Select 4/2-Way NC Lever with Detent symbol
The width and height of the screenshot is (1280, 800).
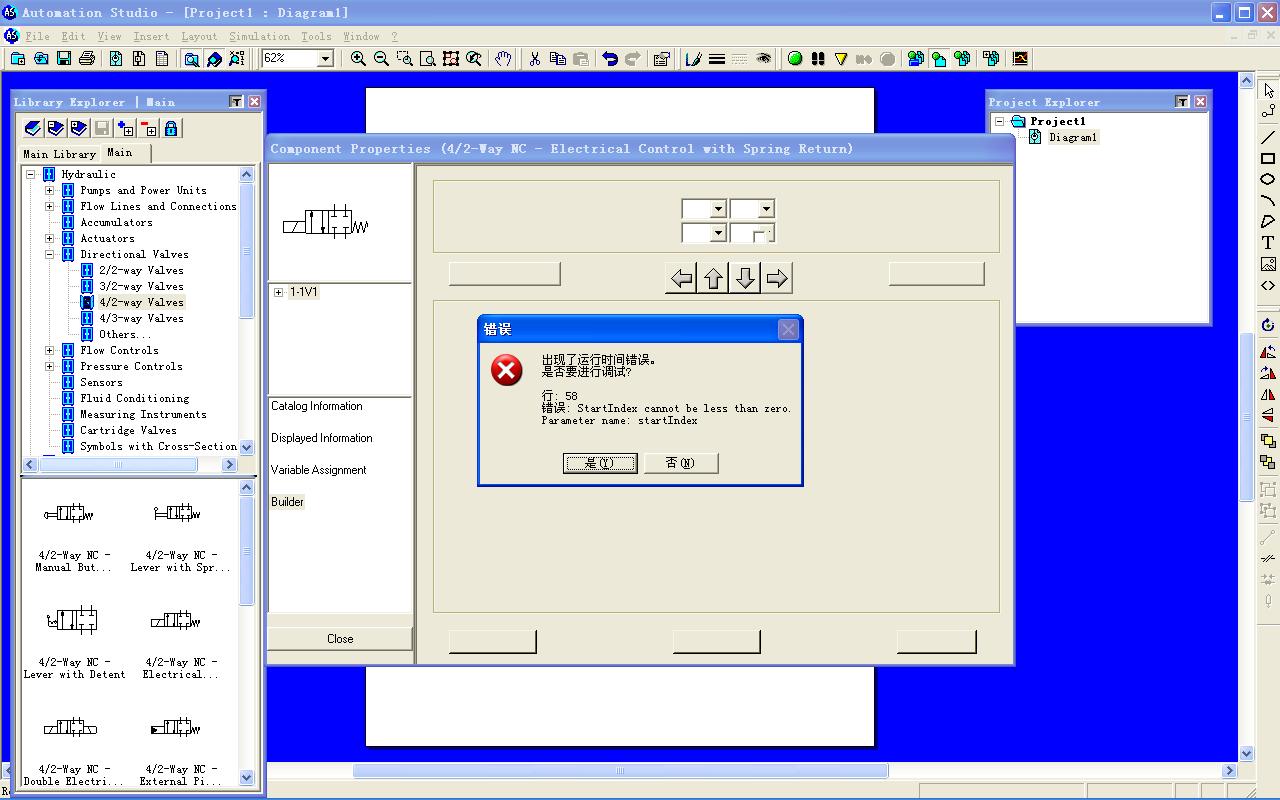[74, 640]
